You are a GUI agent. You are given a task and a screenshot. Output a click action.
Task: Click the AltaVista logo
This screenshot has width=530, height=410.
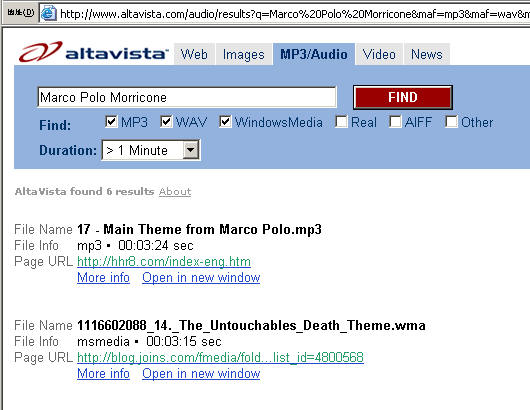tap(93, 52)
